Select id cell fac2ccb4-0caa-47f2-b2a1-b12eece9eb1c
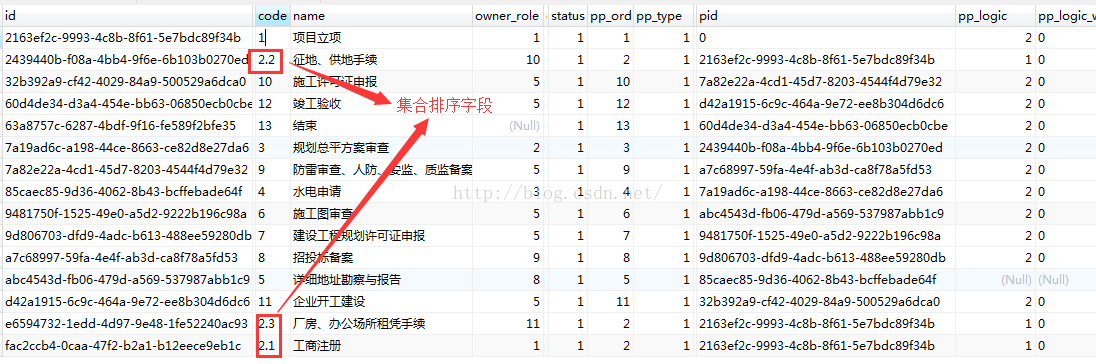The height and width of the screenshot is (364, 1096). [x=127, y=346]
